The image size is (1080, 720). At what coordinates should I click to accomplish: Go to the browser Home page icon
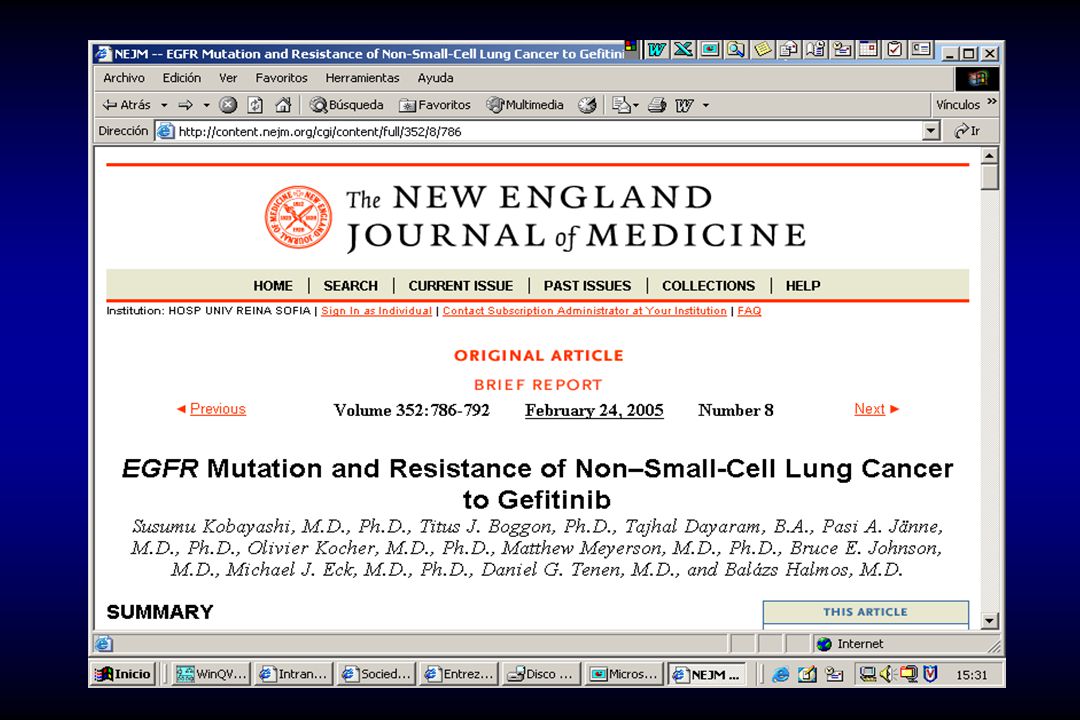pos(283,105)
